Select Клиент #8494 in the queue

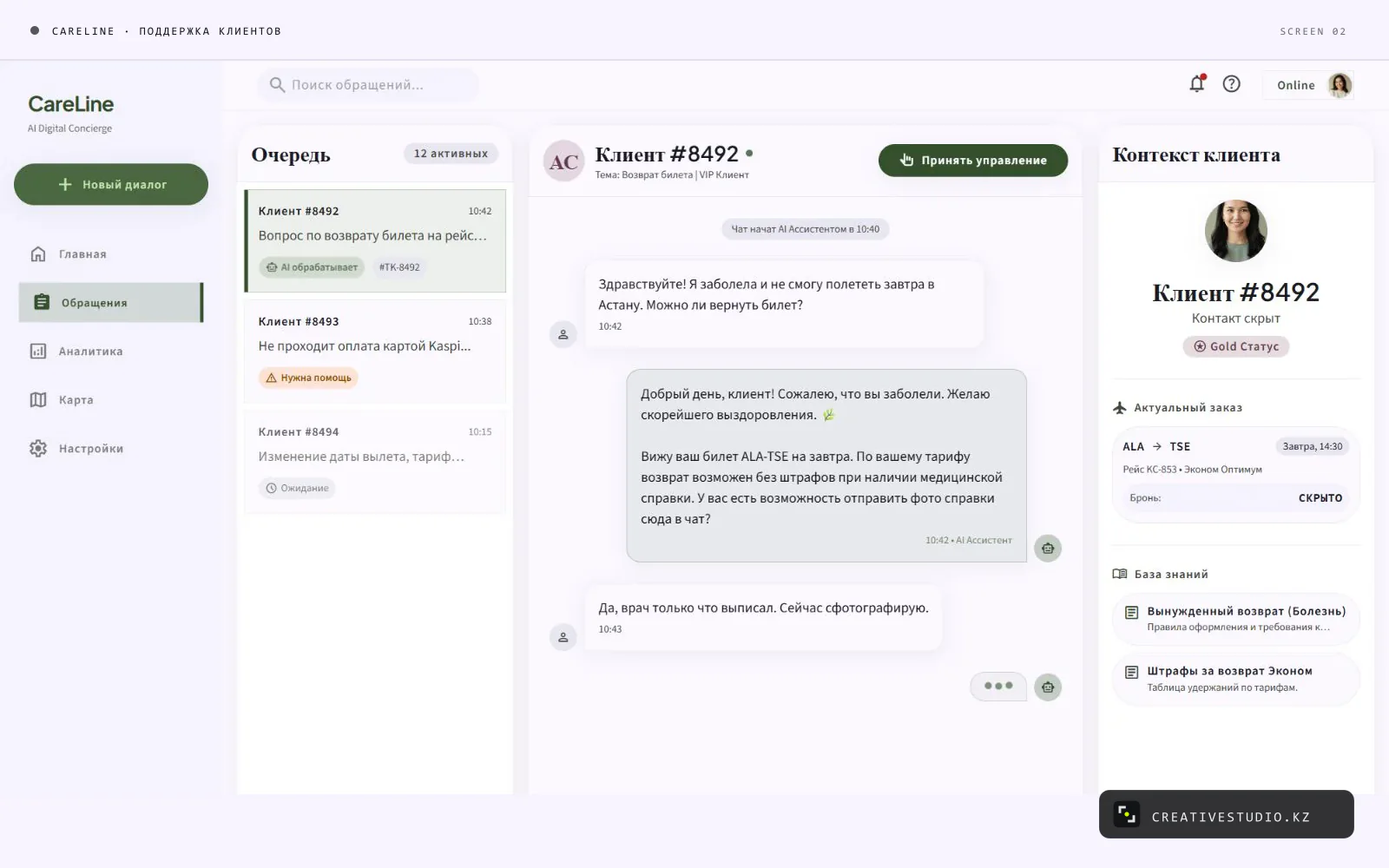pyautogui.click(x=375, y=461)
